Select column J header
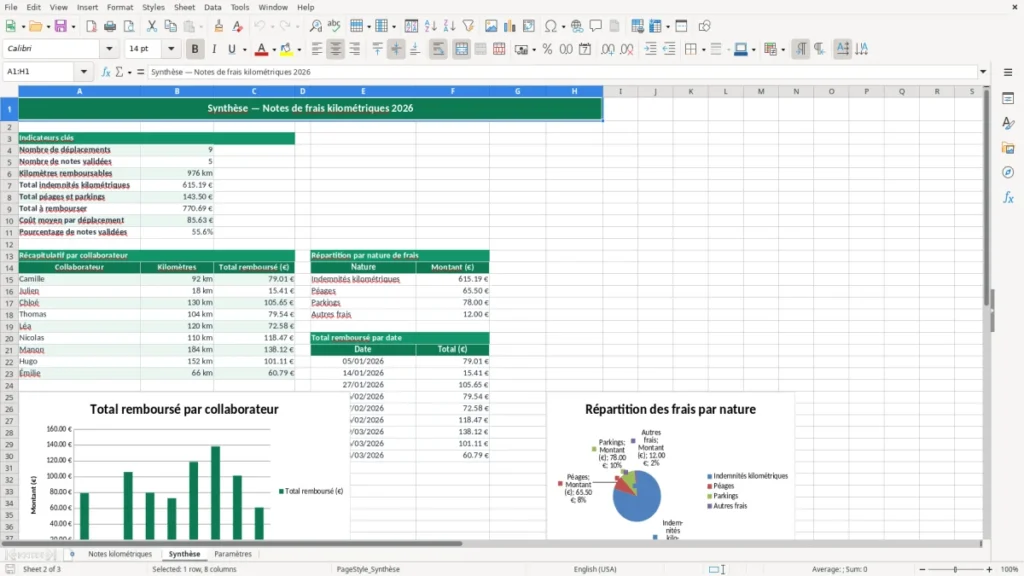This screenshot has height=576, width=1024. pyautogui.click(x=655, y=91)
